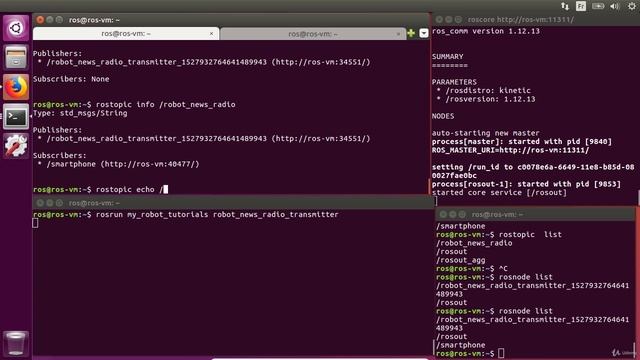Open the network connections indicator
The height and width of the screenshot is (360, 640).
pyautogui.click(x=565, y=6)
